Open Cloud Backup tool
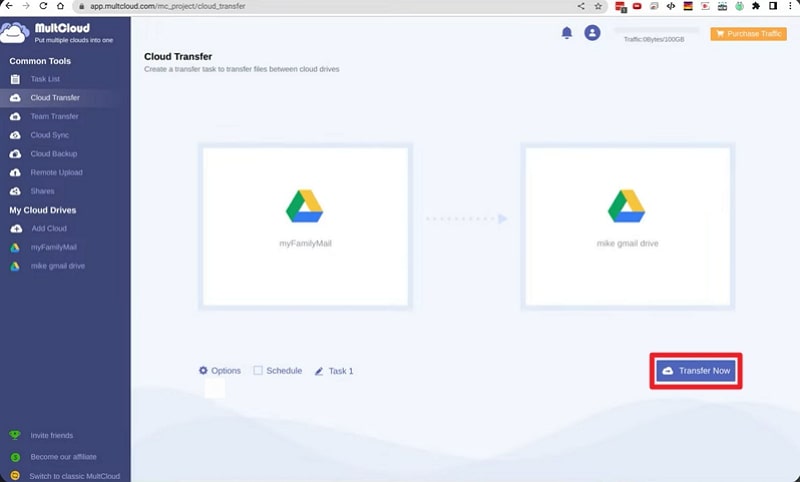 tap(54, 154)
